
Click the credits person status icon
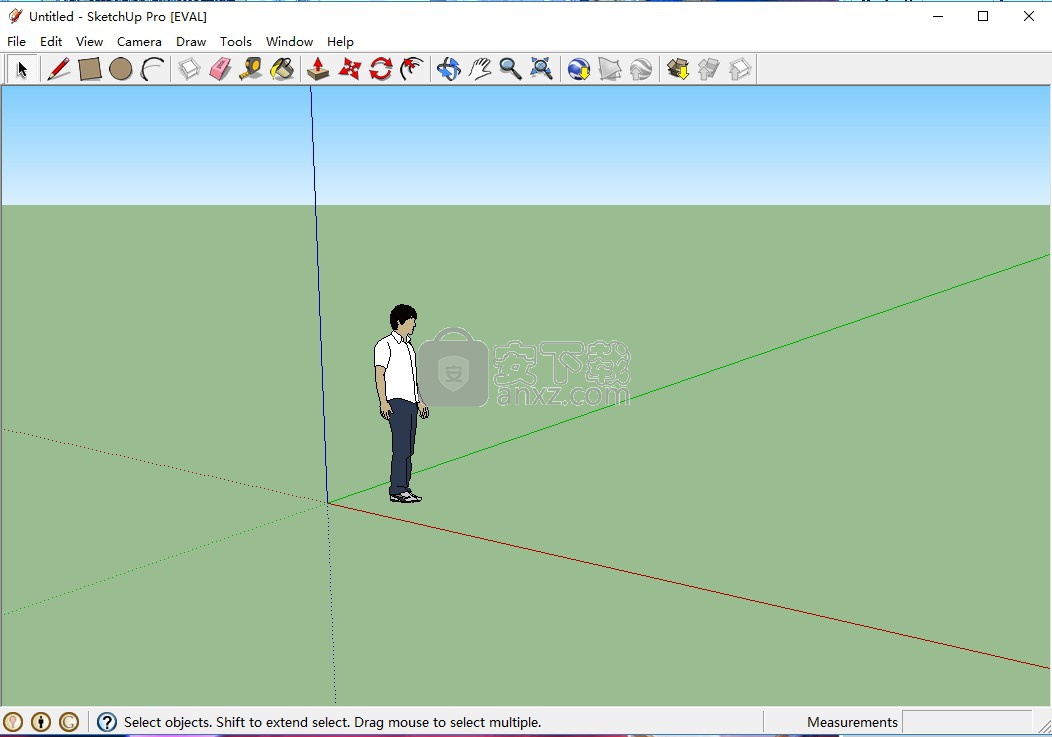point(41,722)
